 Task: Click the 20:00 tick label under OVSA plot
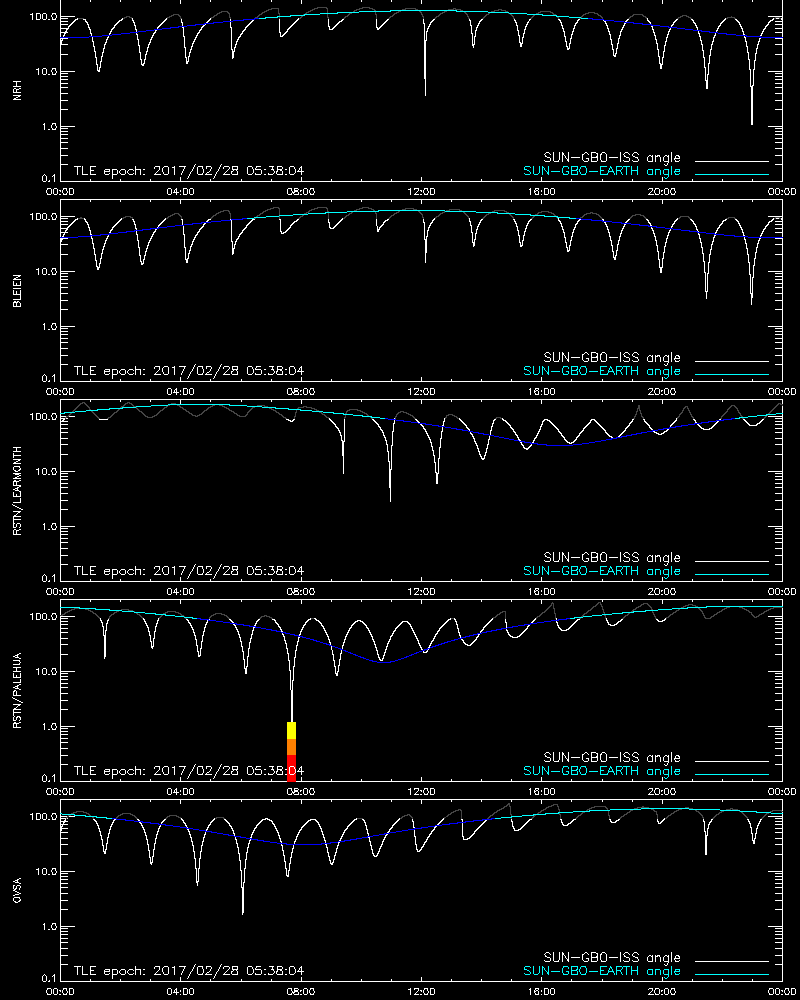tap(662, 992)
